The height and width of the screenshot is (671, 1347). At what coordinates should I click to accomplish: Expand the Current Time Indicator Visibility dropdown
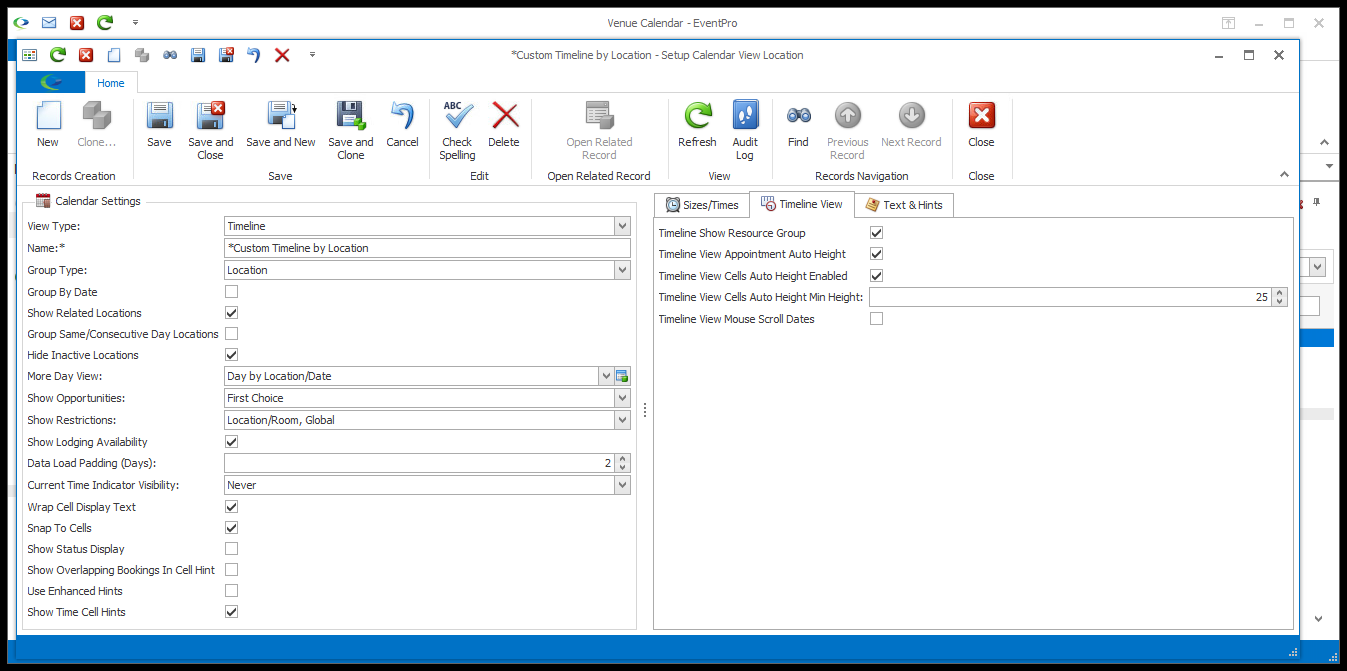pos(622,485)
